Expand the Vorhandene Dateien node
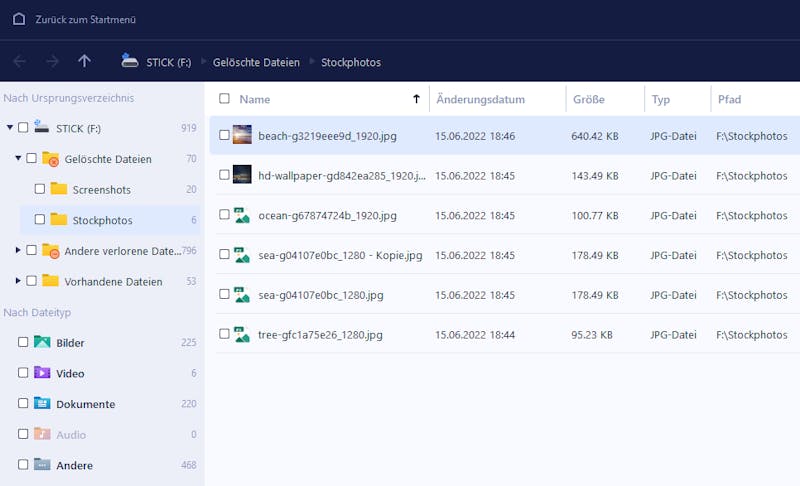800x486 pixels. (18, 280)
